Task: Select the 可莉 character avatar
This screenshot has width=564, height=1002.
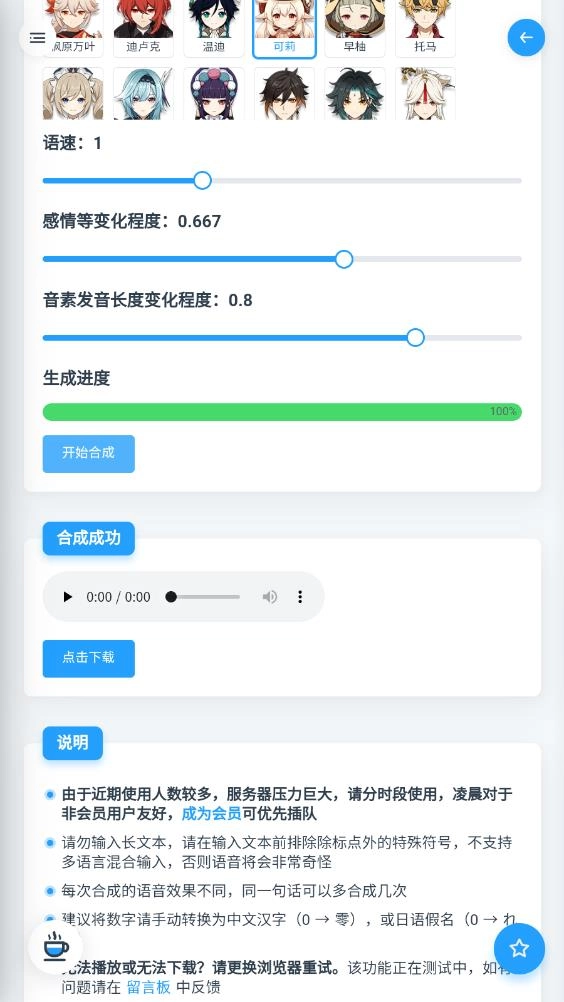Action: [284, 28]
